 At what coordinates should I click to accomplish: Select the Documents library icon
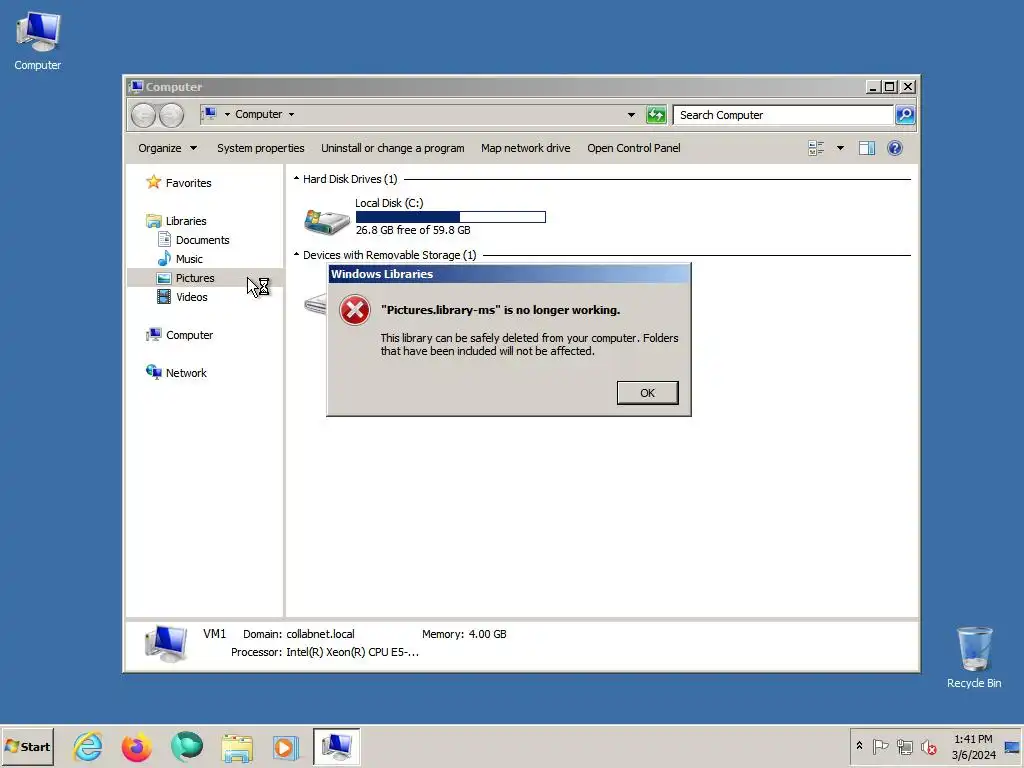point(164,240)
